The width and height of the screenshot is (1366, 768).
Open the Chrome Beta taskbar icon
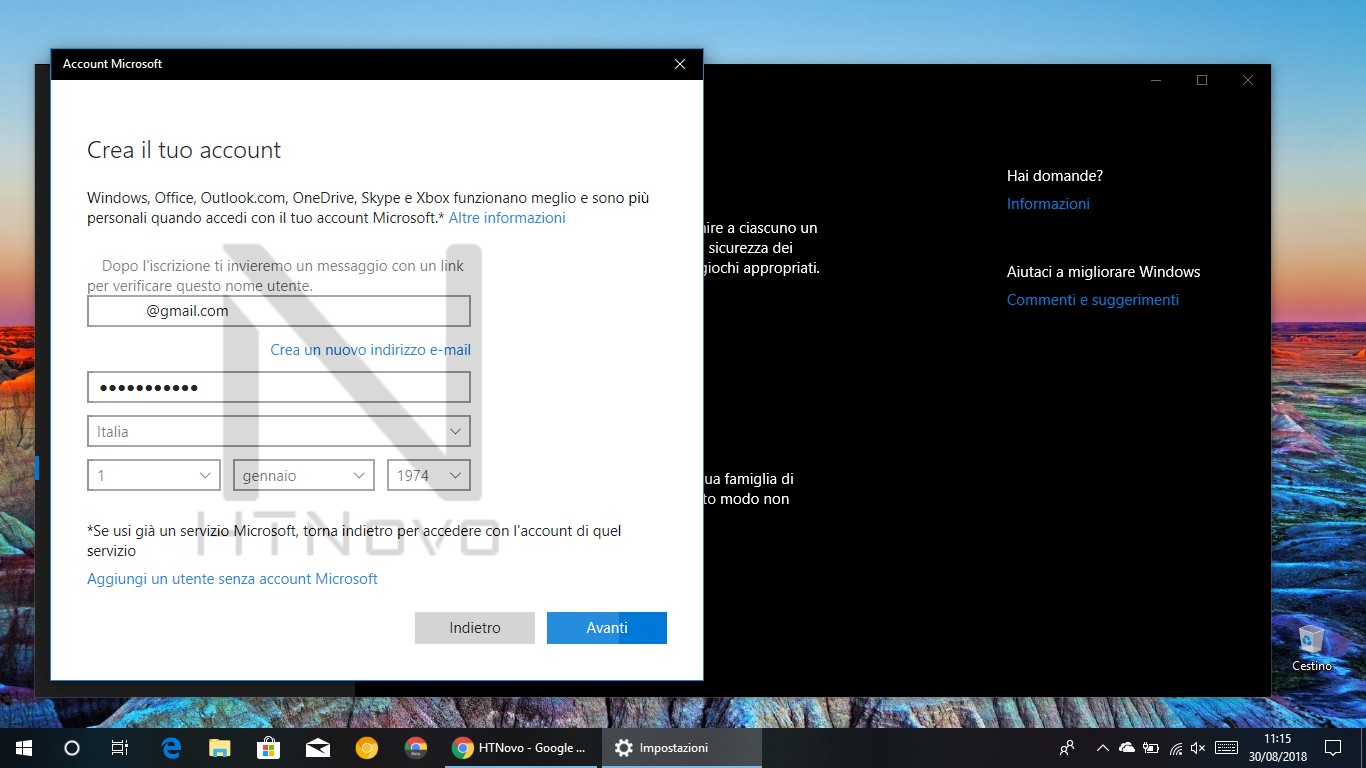[x=416, y=747]
